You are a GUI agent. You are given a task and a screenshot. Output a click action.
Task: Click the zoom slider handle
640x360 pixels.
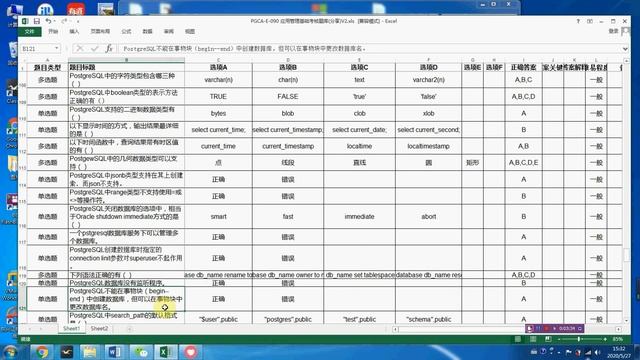(579, 339)
